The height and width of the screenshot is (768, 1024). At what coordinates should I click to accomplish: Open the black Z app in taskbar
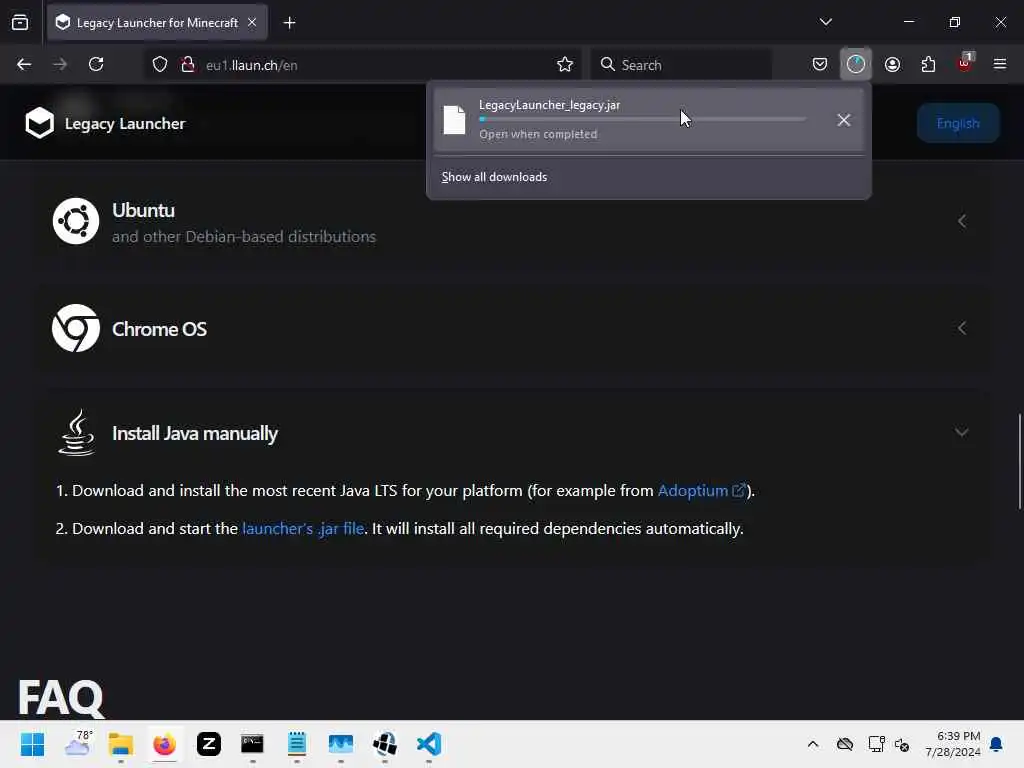coord(209,744)
